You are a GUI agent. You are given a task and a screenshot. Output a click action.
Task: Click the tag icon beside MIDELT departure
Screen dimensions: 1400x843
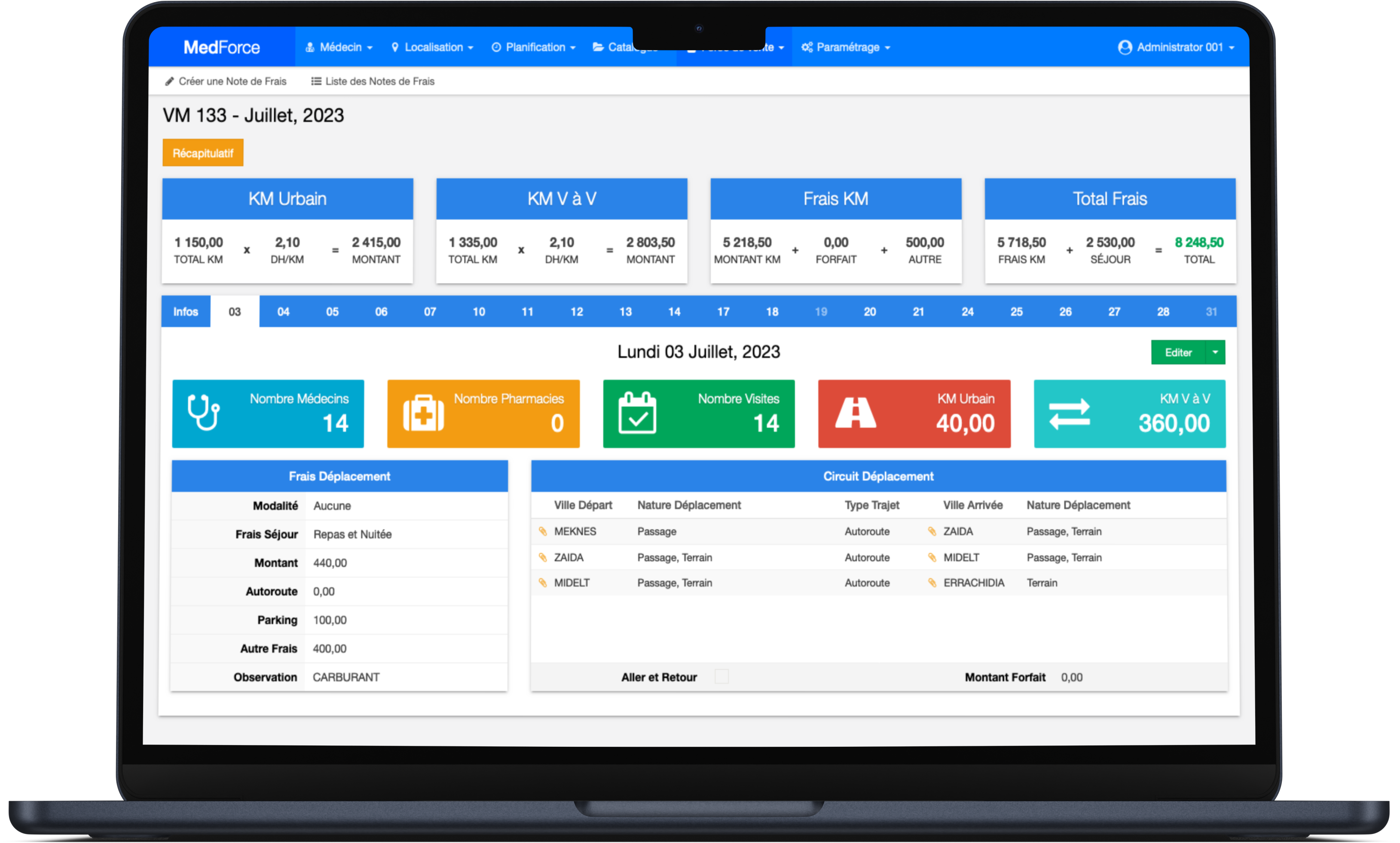pos(542,582)
